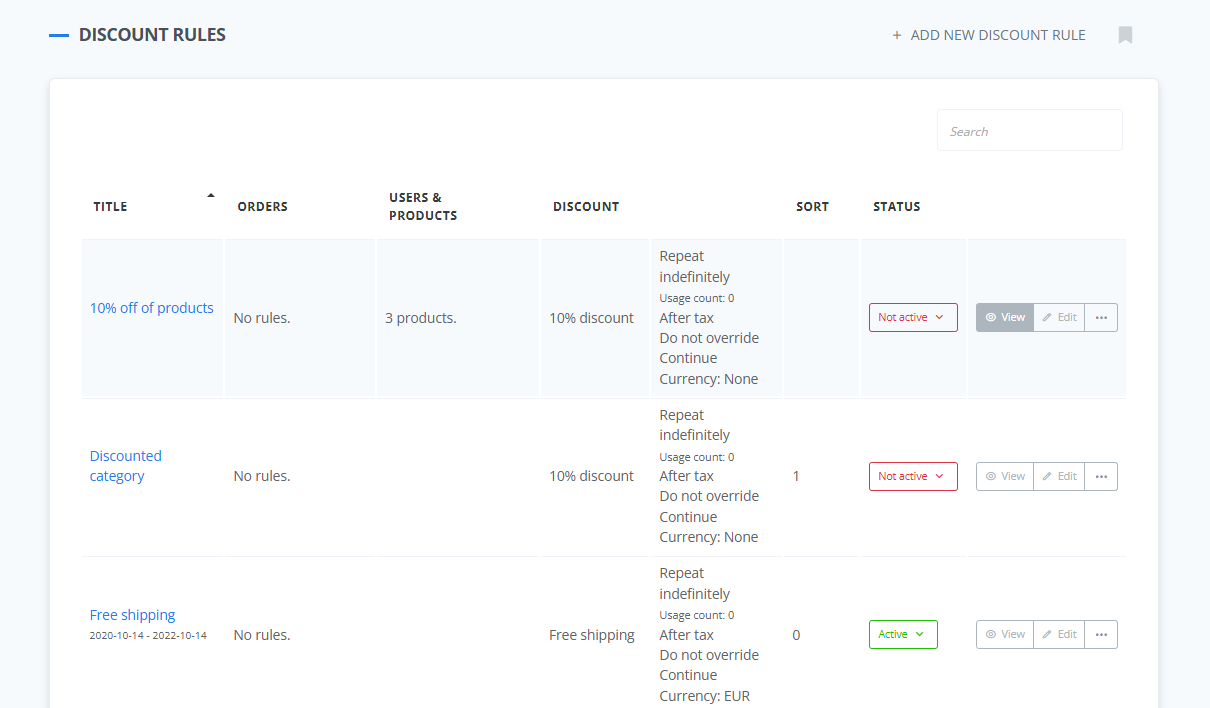The image size is (1210, 708).
Task: Edit the Discounted category rule
Action: [1059, 476]
